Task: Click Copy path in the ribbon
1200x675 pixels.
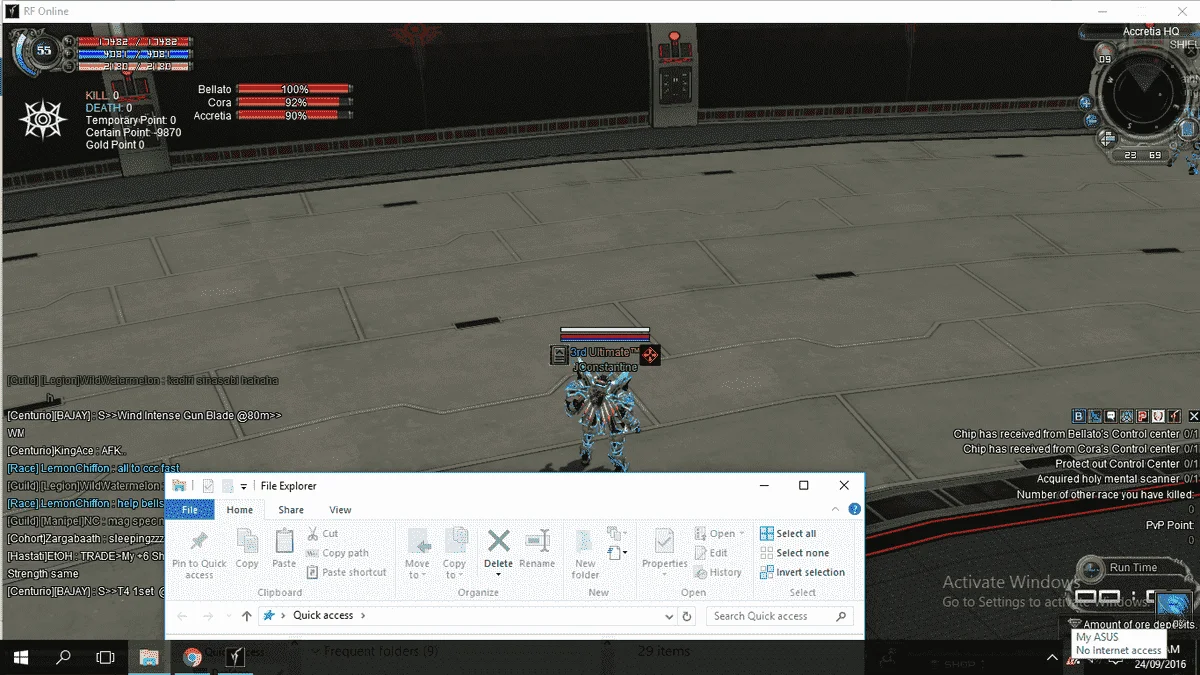Action: coord(337,553)
